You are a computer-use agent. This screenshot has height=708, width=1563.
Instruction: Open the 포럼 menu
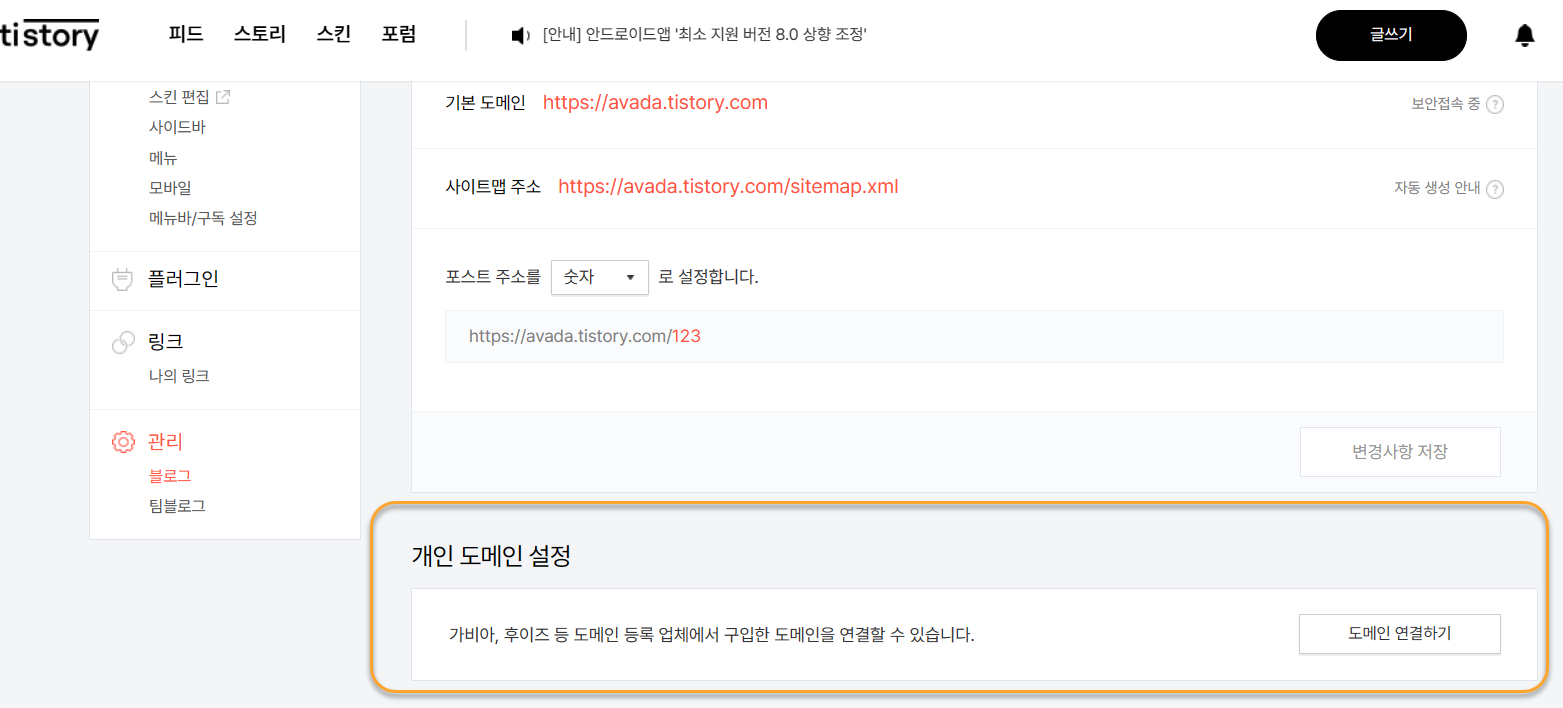point(399,33)
